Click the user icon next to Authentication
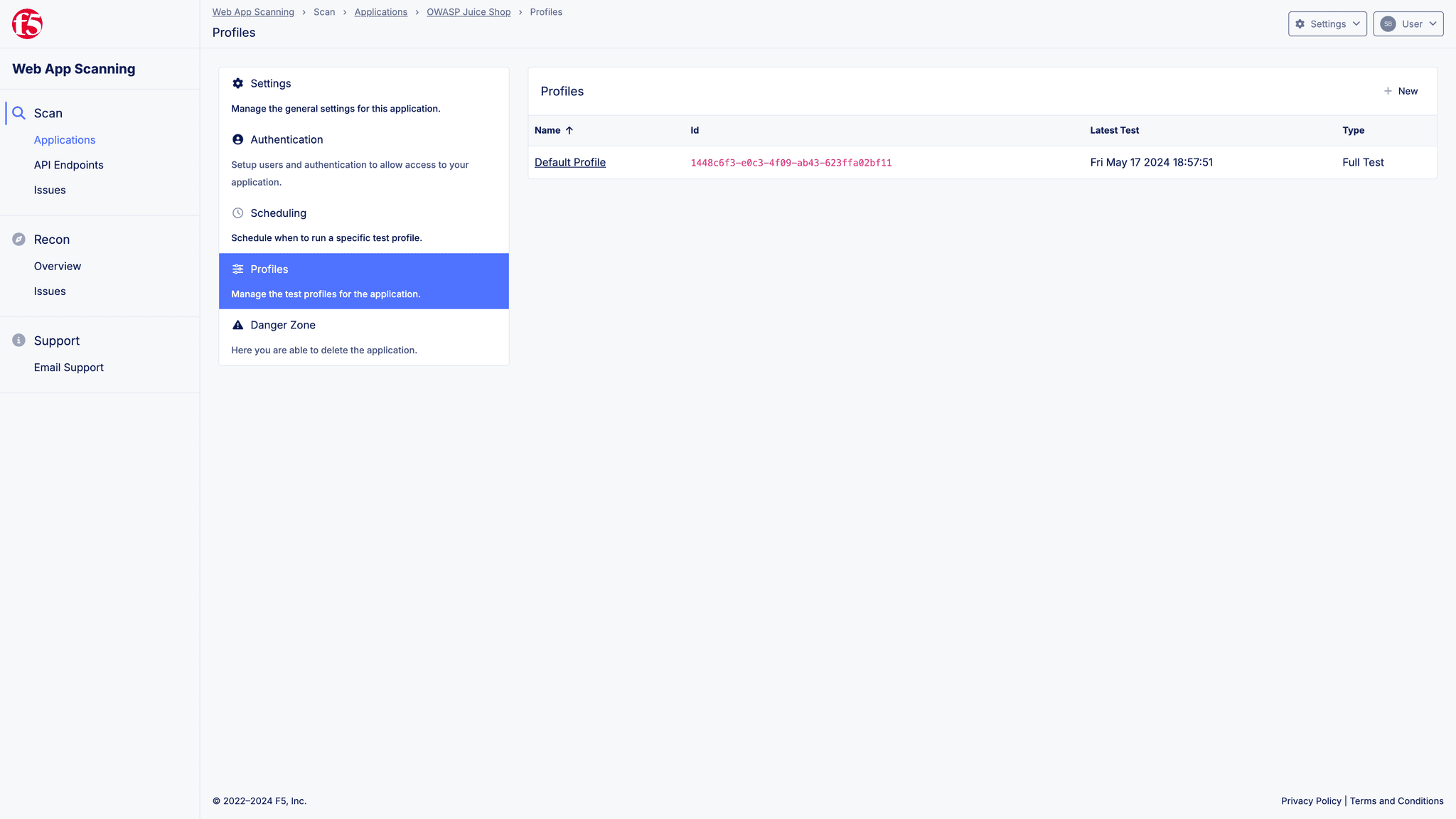Viewport: 1456px width, 819px height. pos(237,139)
